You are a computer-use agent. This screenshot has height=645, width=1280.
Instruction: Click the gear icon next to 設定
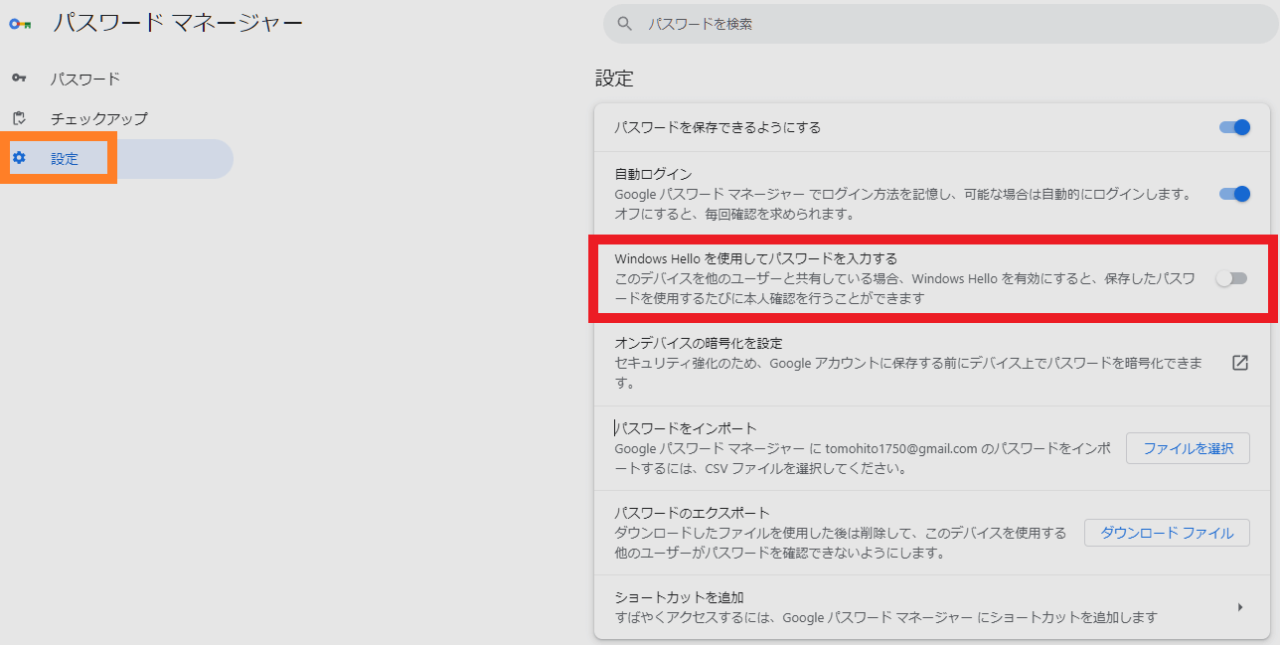coord(21,158)
